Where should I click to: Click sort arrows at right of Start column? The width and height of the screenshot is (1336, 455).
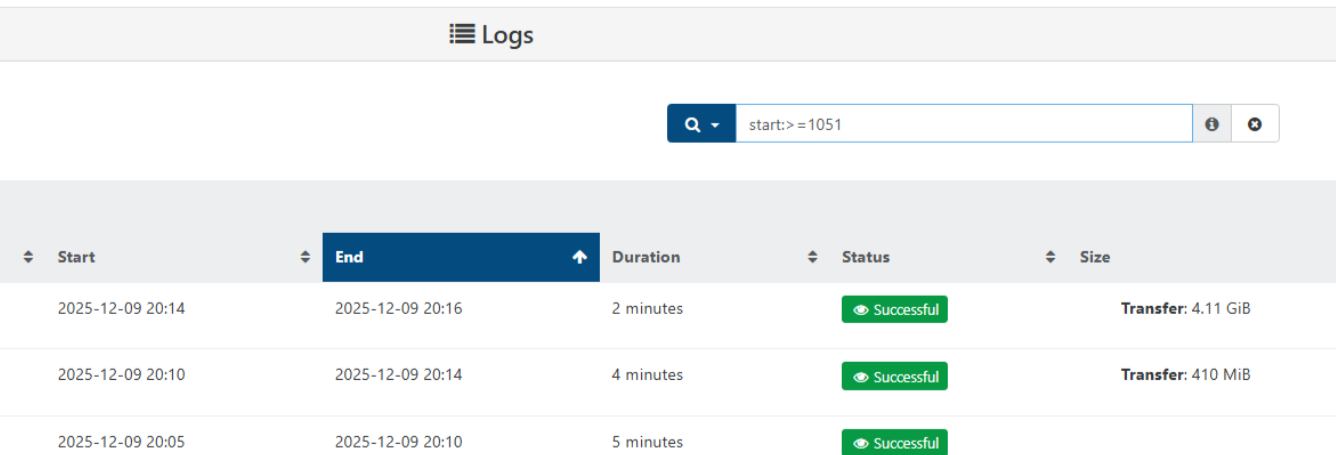[x=305, y=257]
